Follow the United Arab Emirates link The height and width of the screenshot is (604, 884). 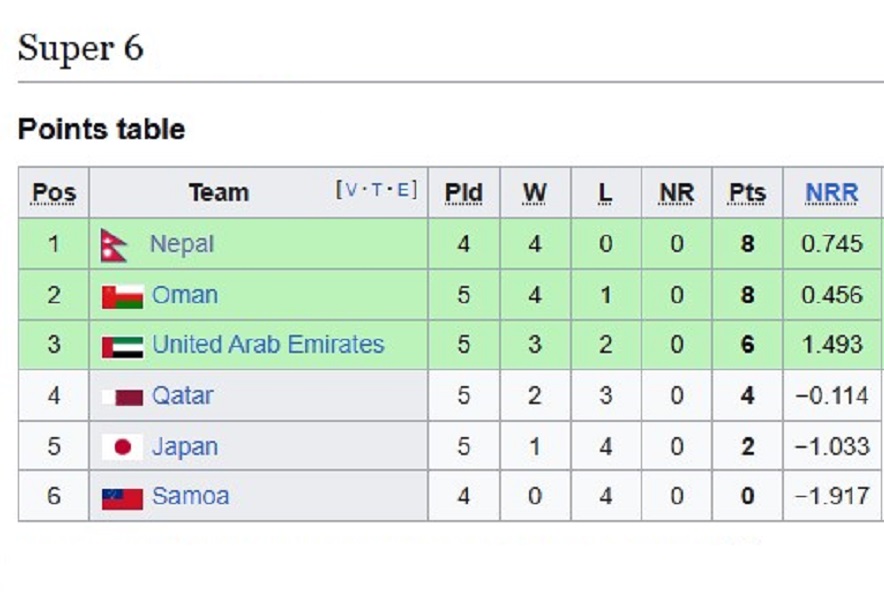point(268,345)
